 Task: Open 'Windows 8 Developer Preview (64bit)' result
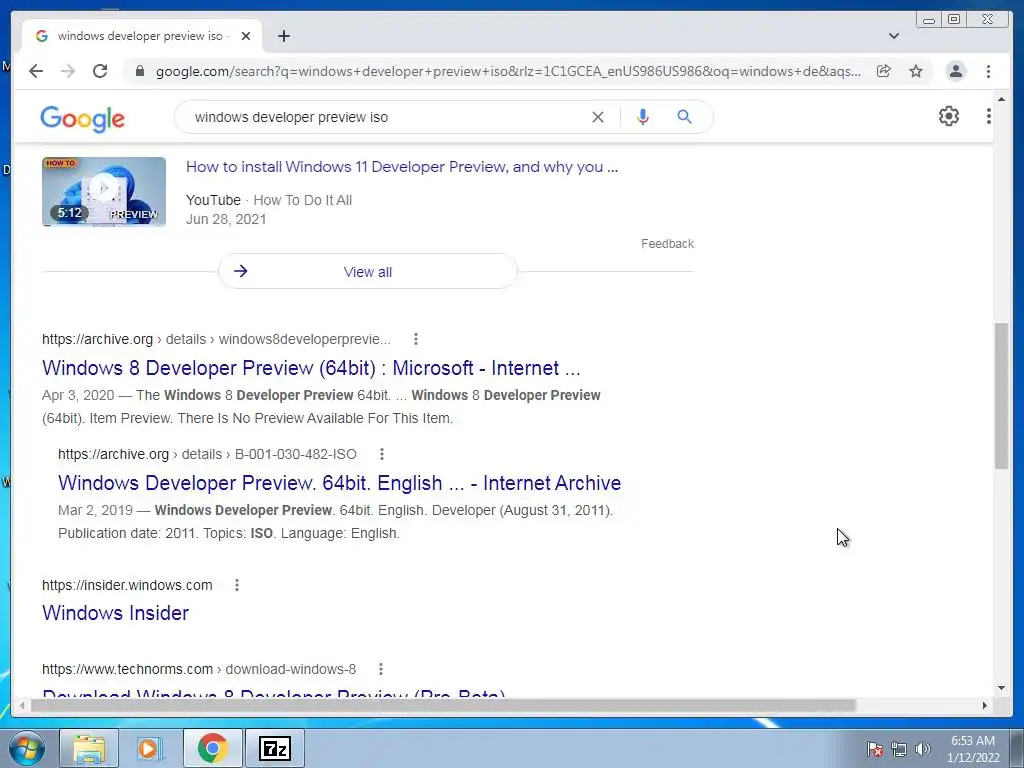click(x=311, y=368)
